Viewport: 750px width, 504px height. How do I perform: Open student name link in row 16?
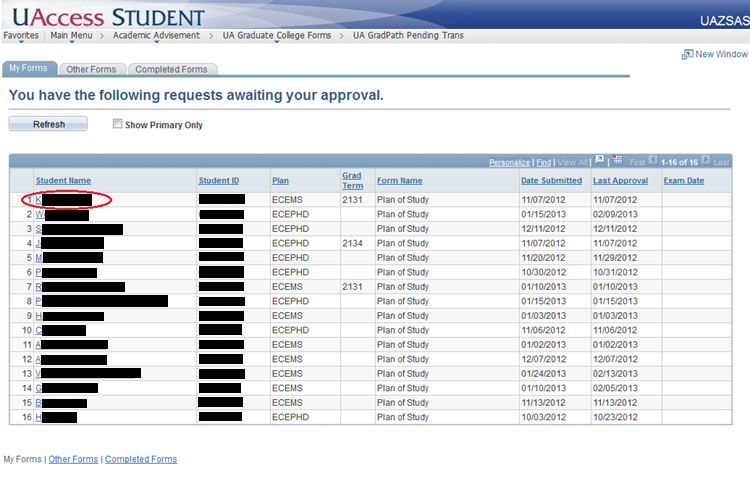click(56, 417)
